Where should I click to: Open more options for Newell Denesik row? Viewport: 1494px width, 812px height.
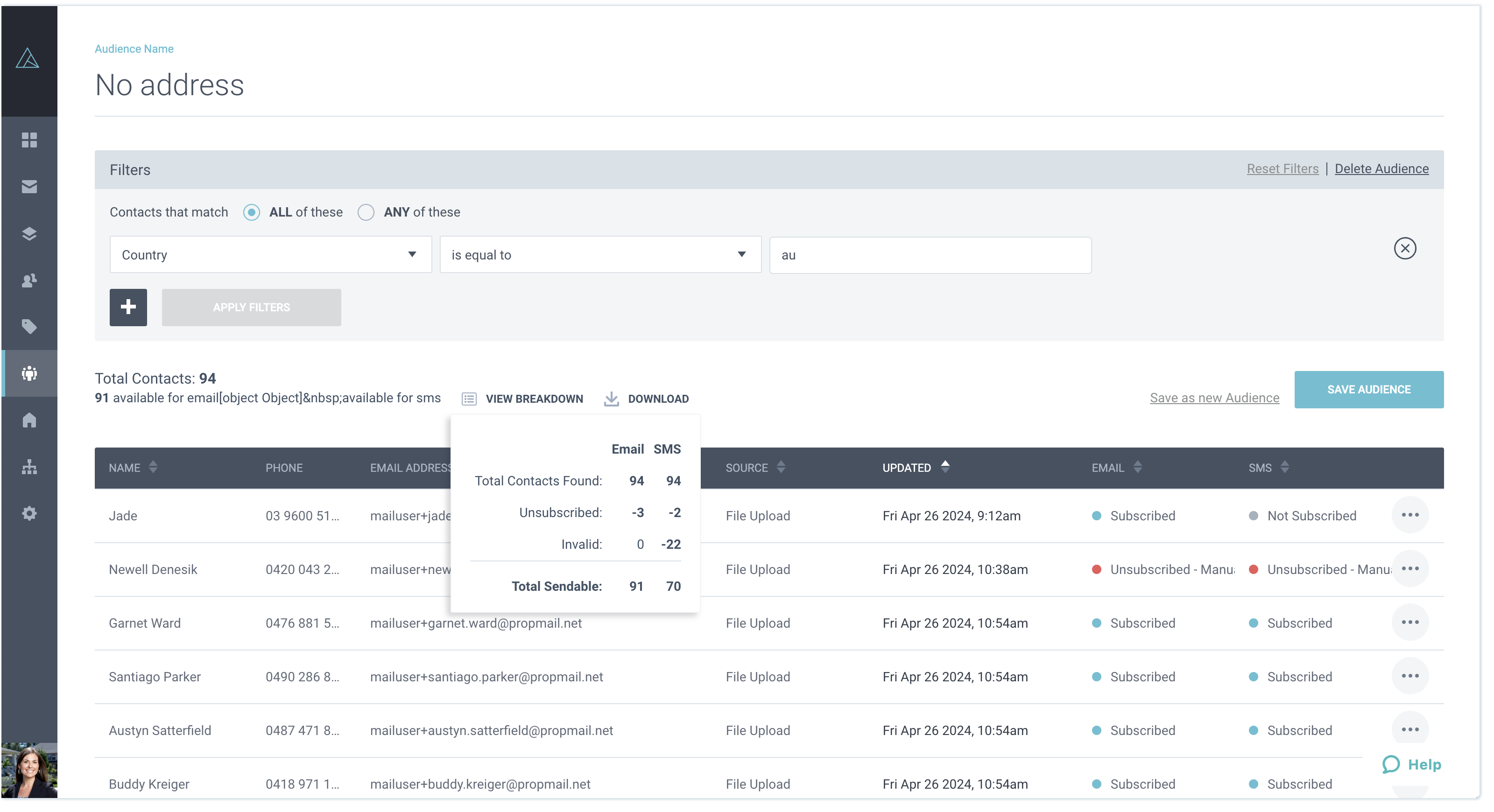pos(1410,569)
